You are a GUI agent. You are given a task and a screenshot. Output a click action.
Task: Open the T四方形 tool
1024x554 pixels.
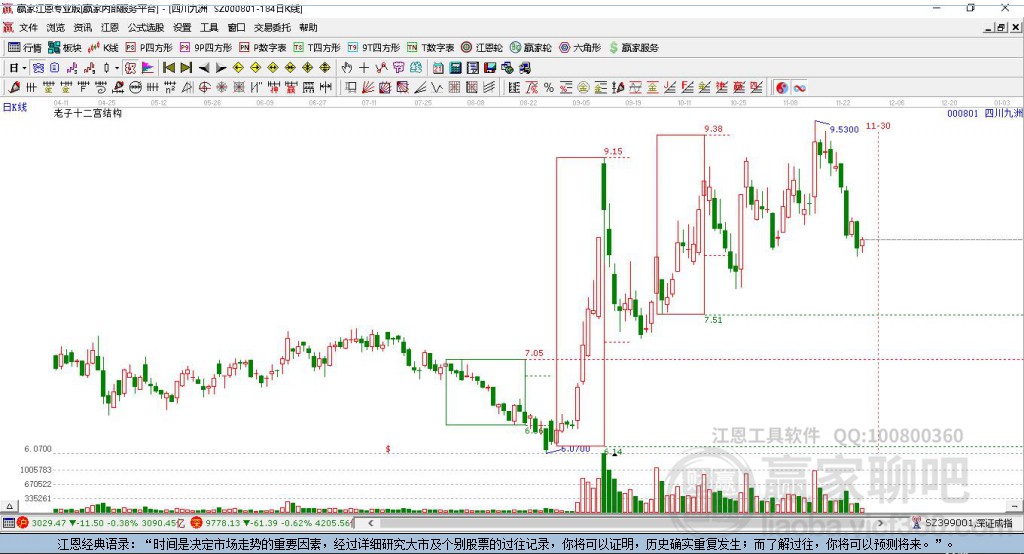pos(317,48)
